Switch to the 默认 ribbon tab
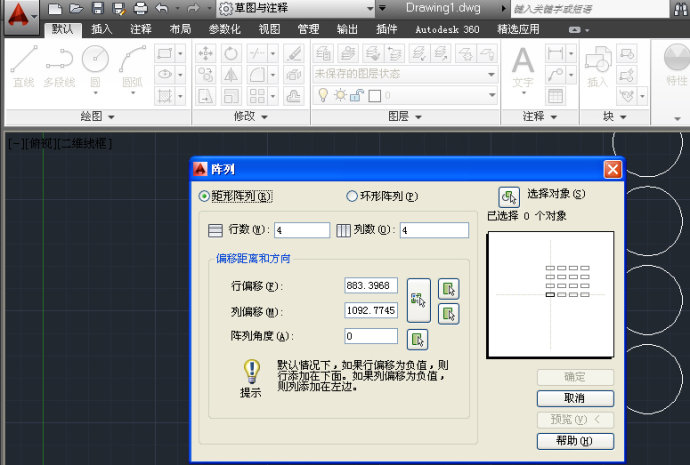The height and width of the screenshot is (465, 690). pos(62,29)
